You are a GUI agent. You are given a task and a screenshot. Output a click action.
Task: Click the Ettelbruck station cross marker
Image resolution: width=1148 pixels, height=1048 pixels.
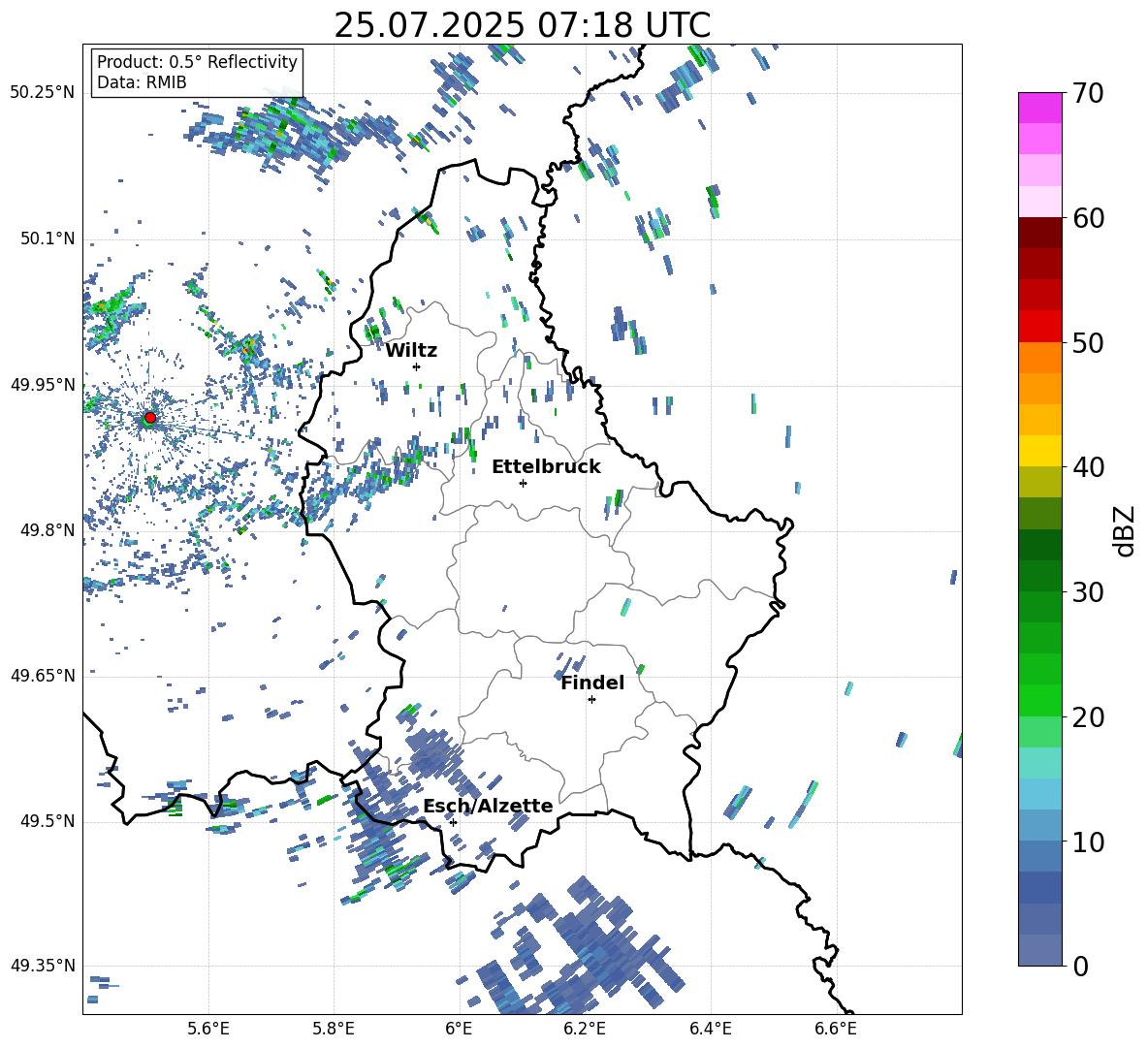[523, 483]
